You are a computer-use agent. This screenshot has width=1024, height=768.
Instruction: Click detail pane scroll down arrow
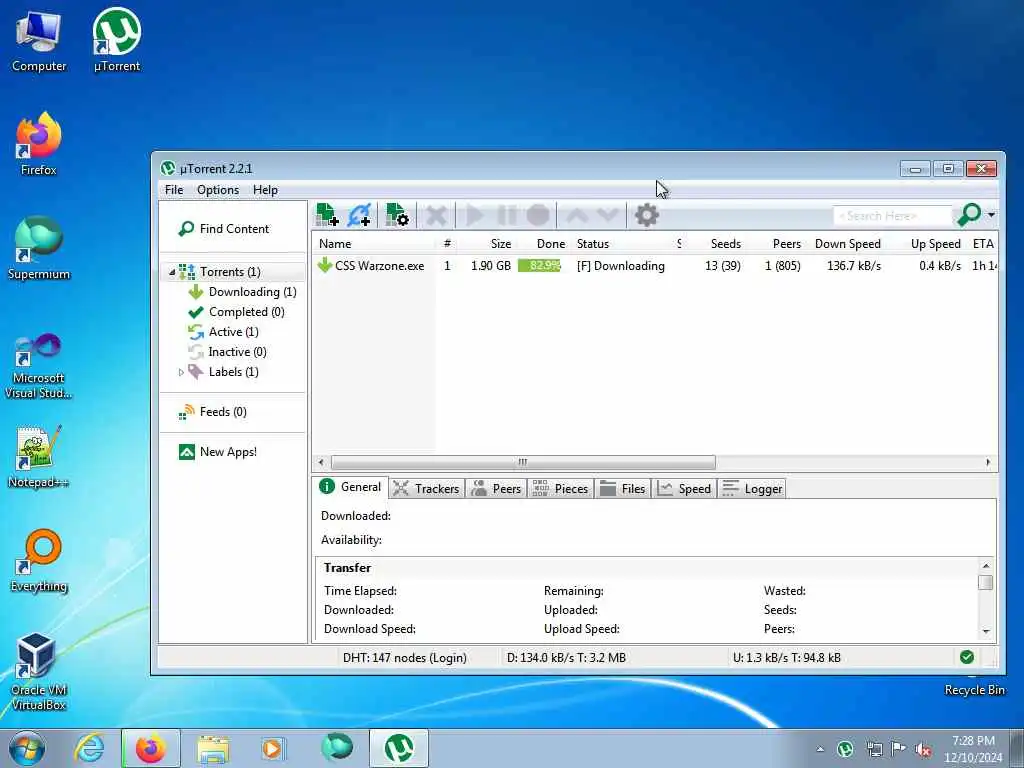pyautogui.click(x=985, y=632)
